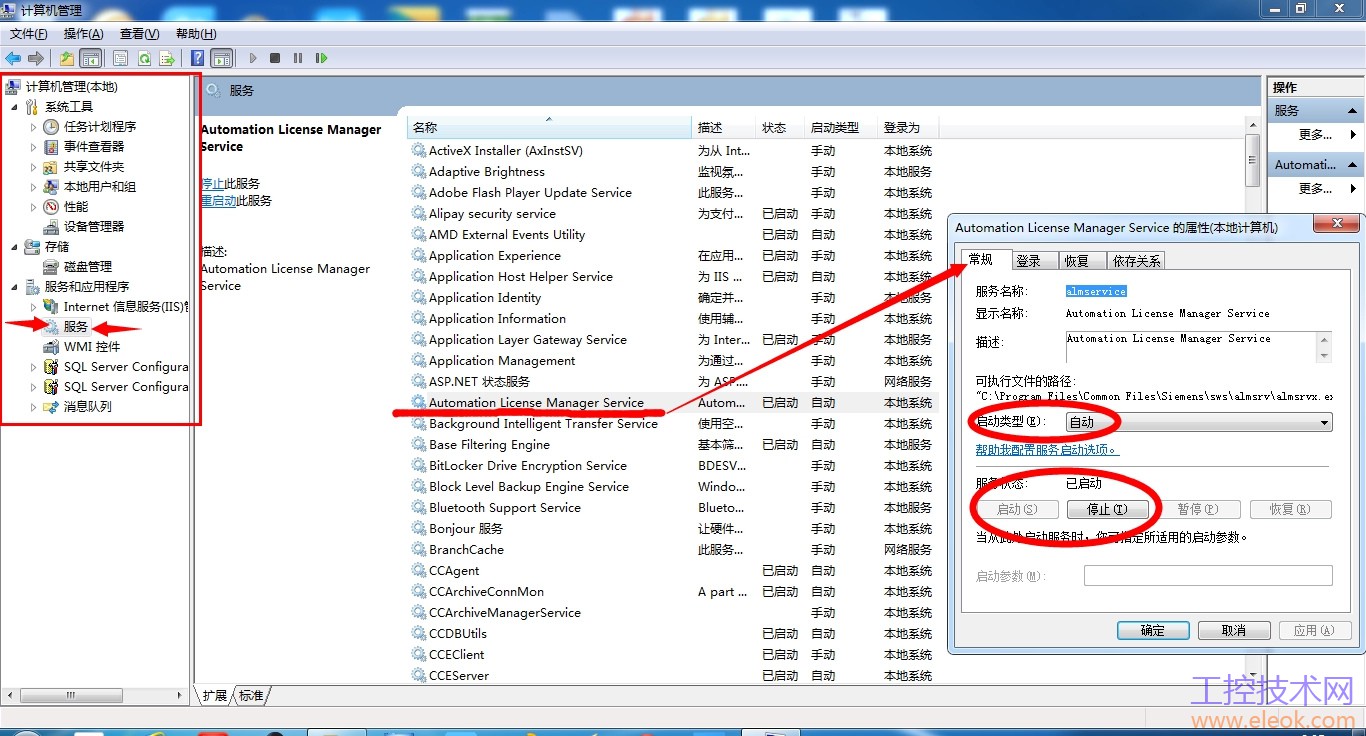
Task: Expand the 共享文件夹 tree node
Action: [x=33, y=167]
